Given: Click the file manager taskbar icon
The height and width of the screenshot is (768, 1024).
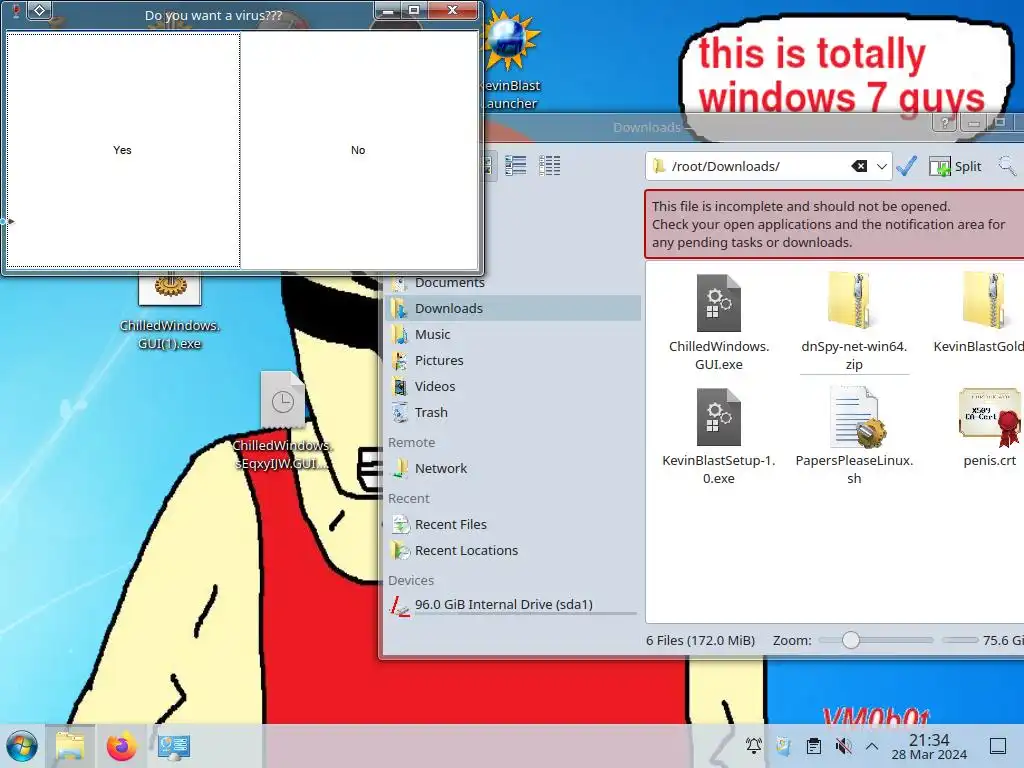Looking at the screenshot, I should [70, 746].
